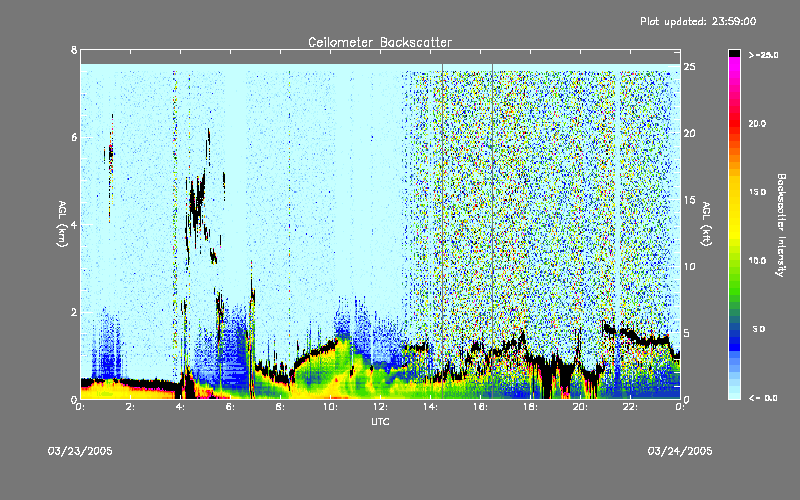Click the '5' tick on the kft axis
Viewport: 800px width, 500px height.
tap(687, 333)
